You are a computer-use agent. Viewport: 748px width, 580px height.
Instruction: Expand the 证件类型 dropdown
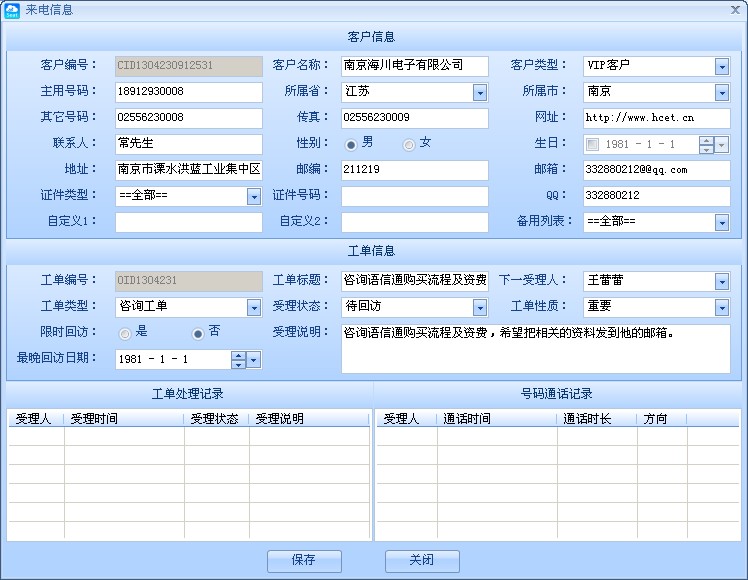click(254, 196)
